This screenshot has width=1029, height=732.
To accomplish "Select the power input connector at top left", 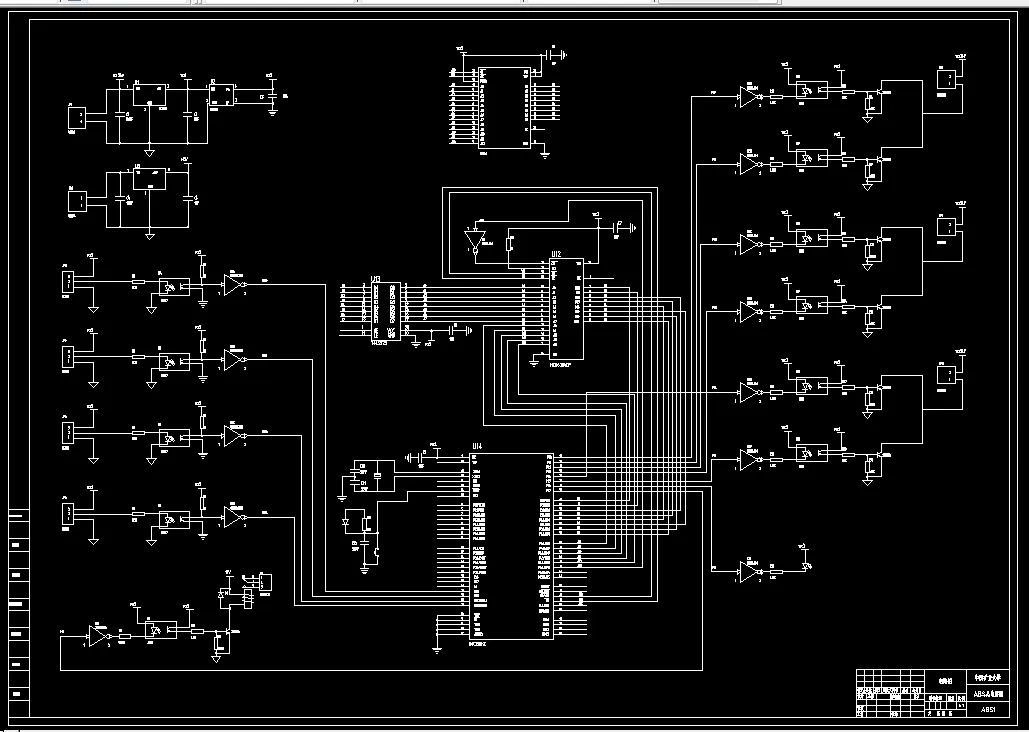I will [77, 118].
